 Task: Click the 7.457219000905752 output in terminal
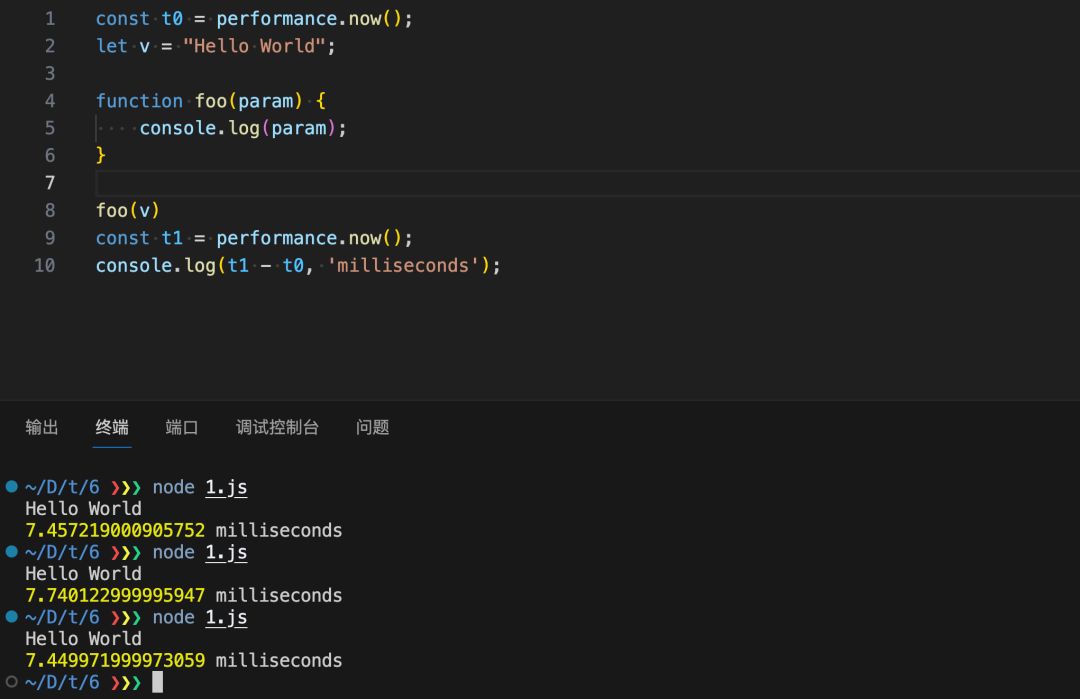(115, 530)
